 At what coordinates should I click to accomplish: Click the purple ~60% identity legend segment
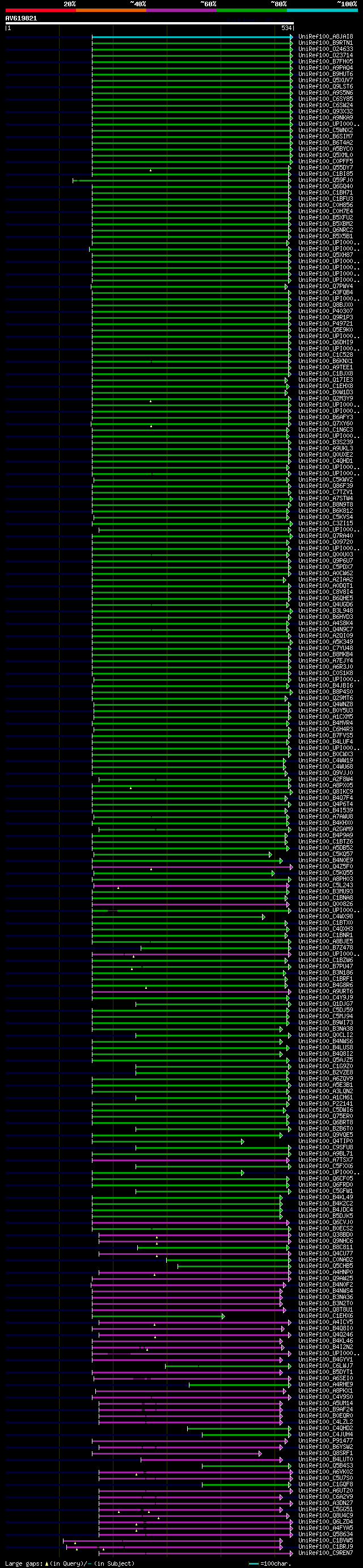pyautogui.click(x=181, y=10)
